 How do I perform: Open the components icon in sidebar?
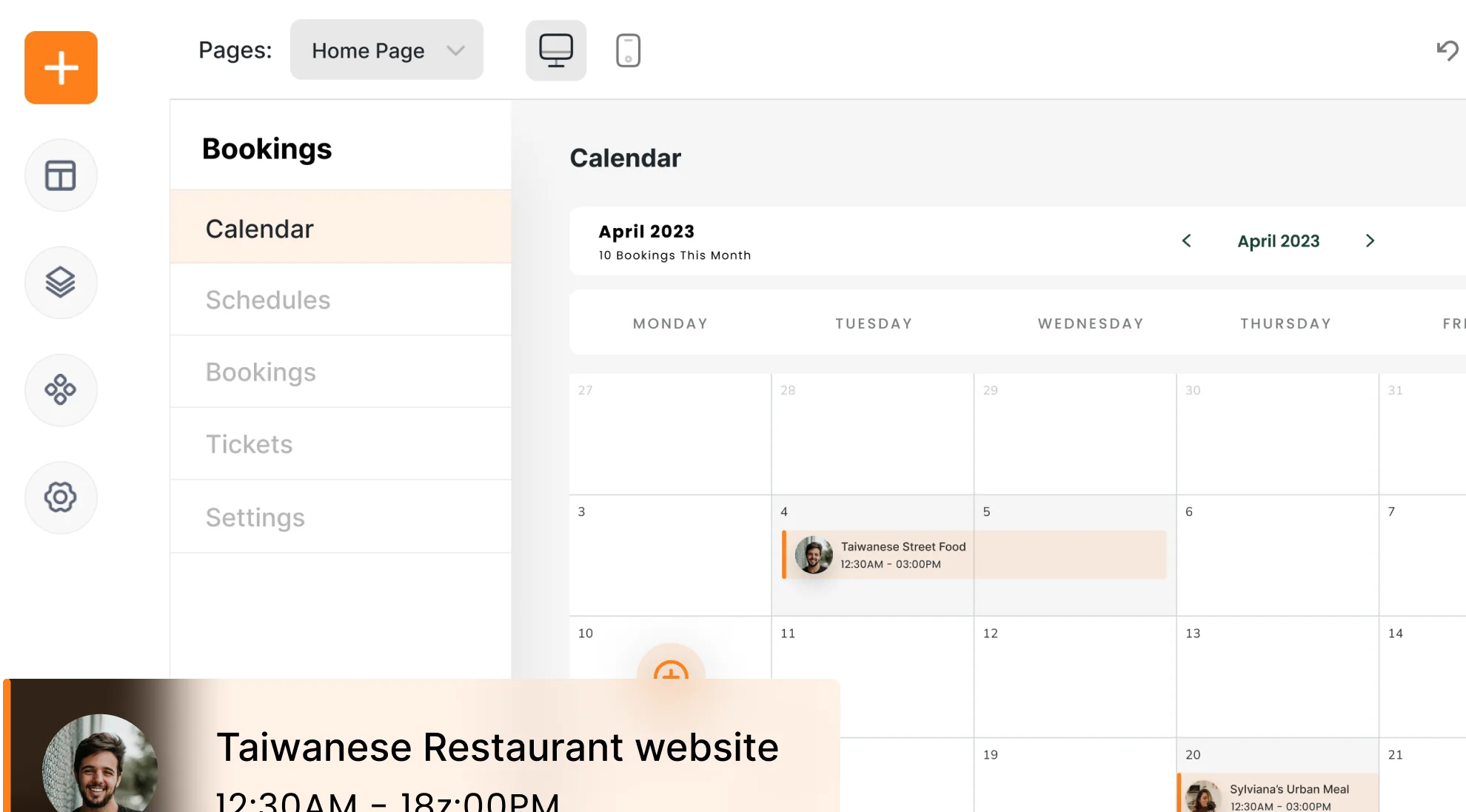tap(61, 389)
